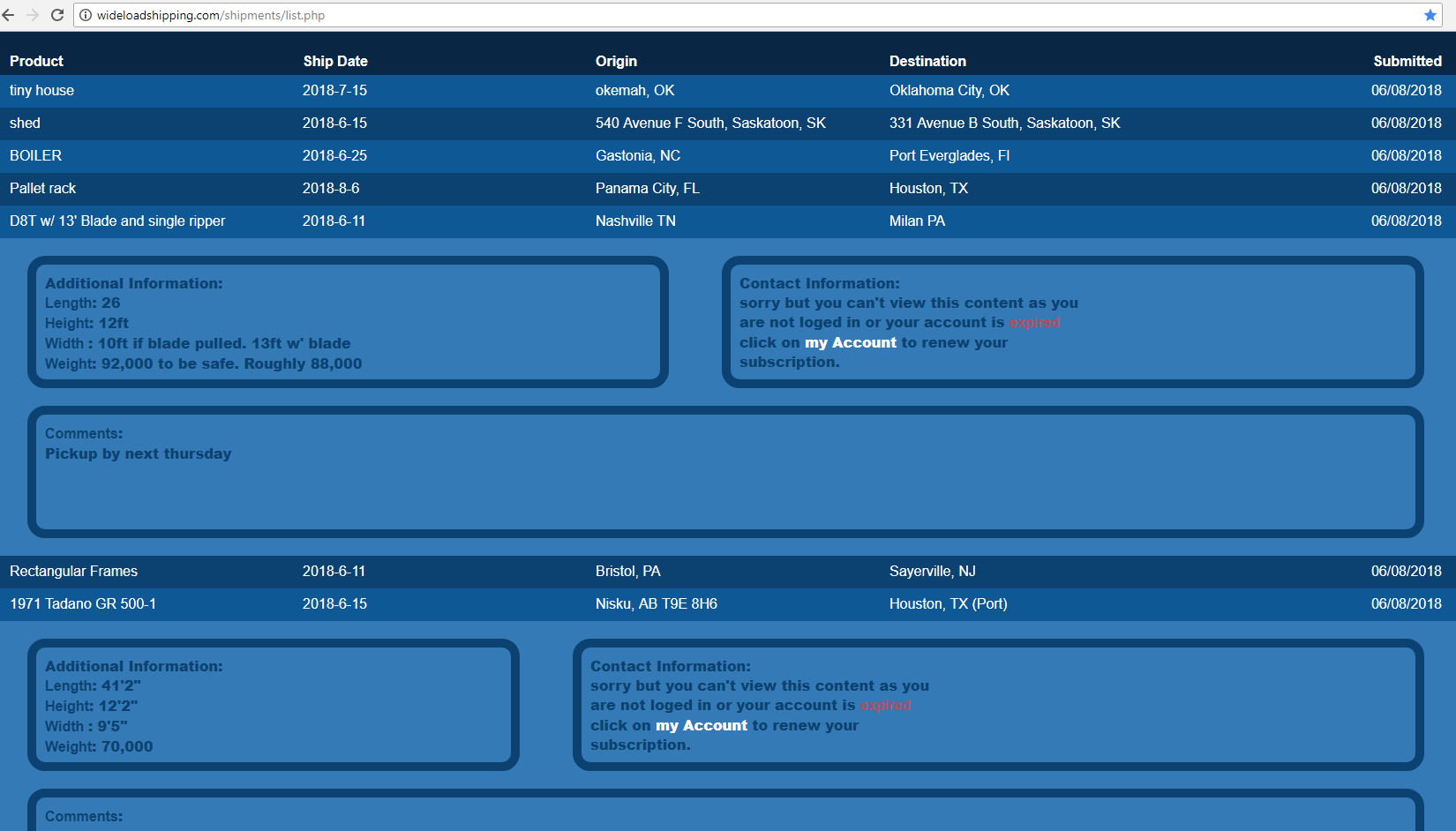Click the browser Back arrow
This screenshot has height=831, width=1456.
click(x=9, y=15)
